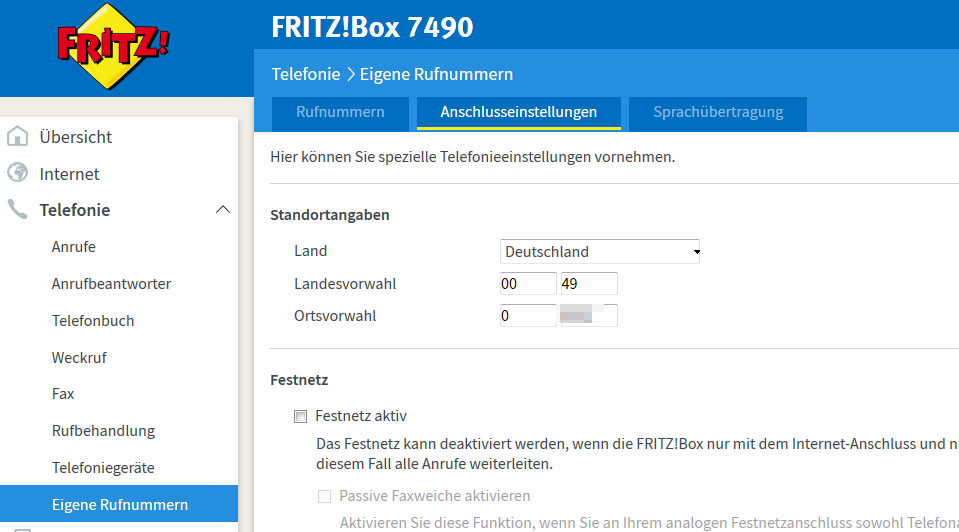This screenshot has height=532, width=959.
Task: Click the Telefonie phone handset icon
Action: (17, 210)
